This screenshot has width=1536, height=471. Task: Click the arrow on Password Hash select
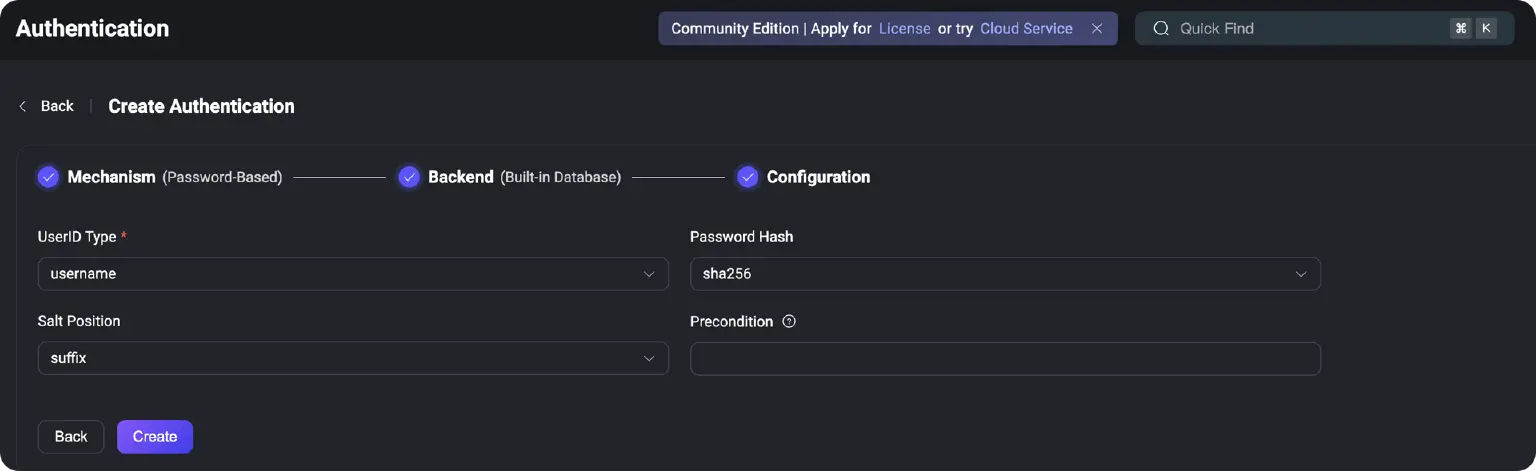point(1301,274)
